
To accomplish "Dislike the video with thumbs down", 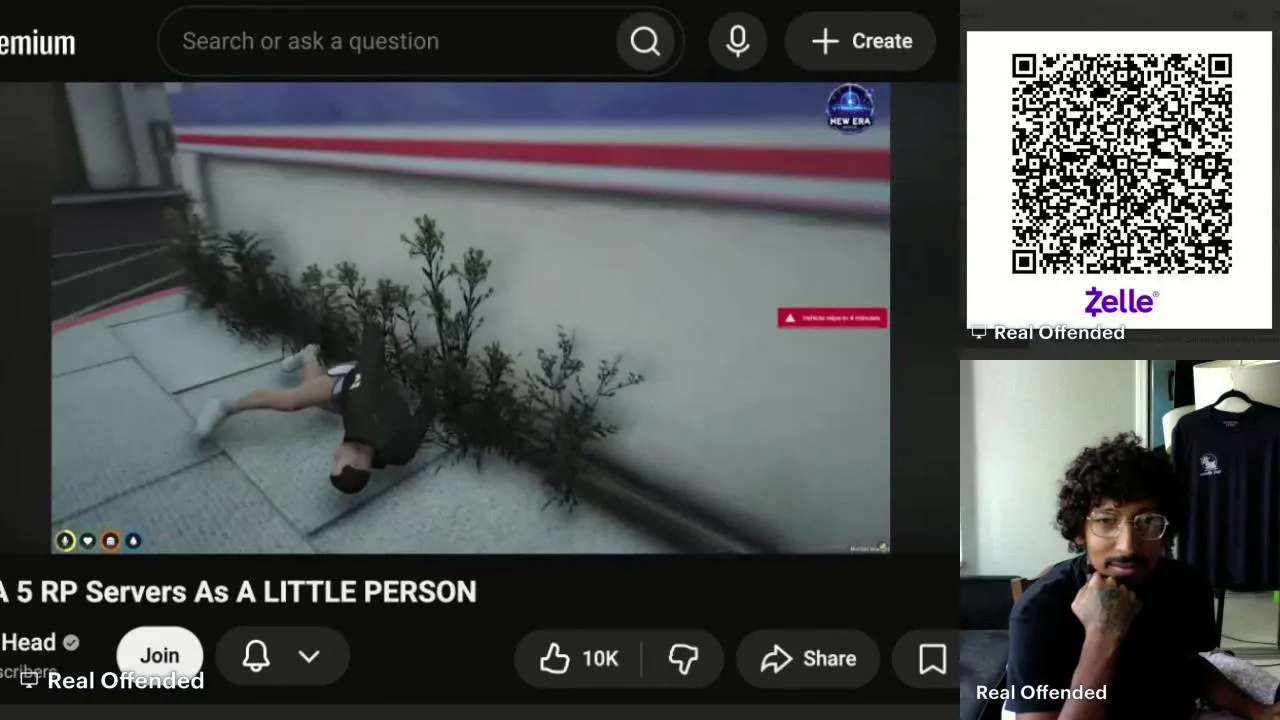I will point(684,658).
